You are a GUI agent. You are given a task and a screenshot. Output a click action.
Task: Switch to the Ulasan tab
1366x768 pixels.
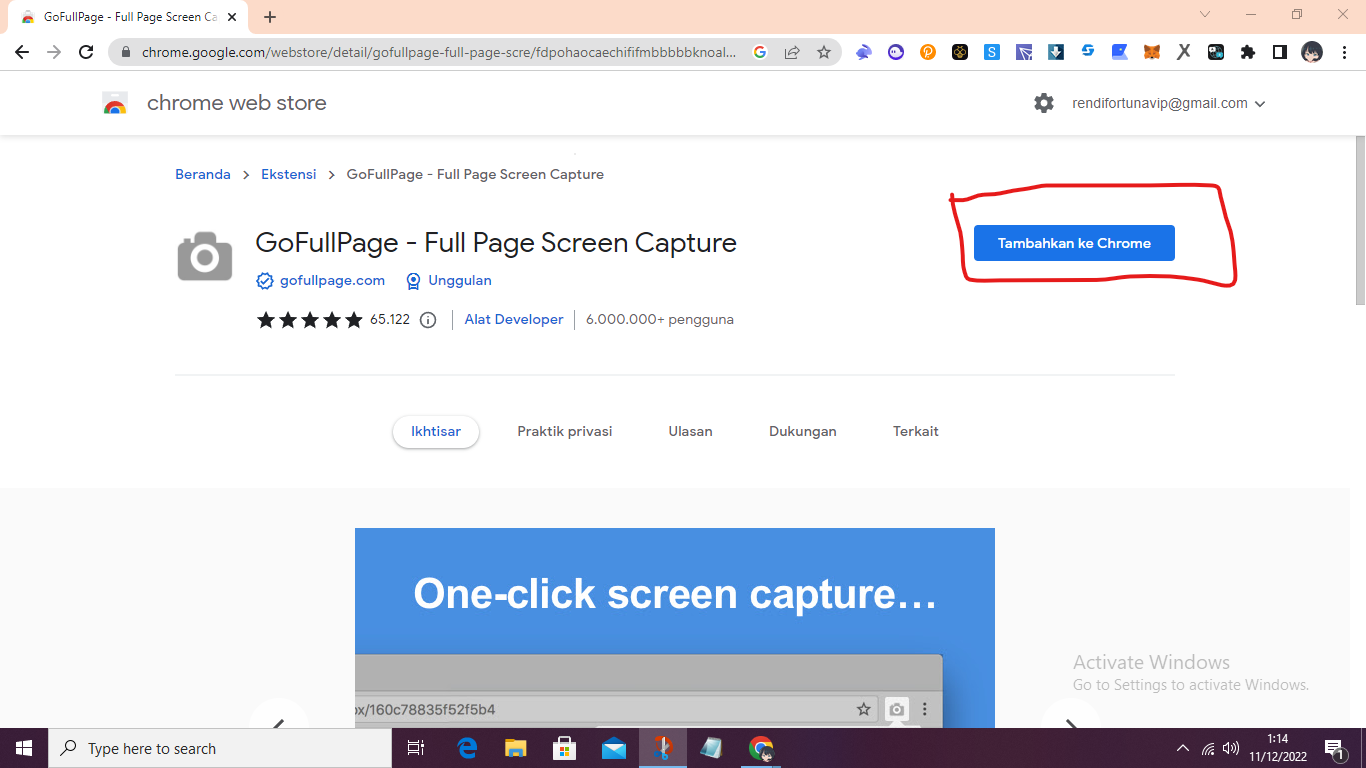[691, 432]
